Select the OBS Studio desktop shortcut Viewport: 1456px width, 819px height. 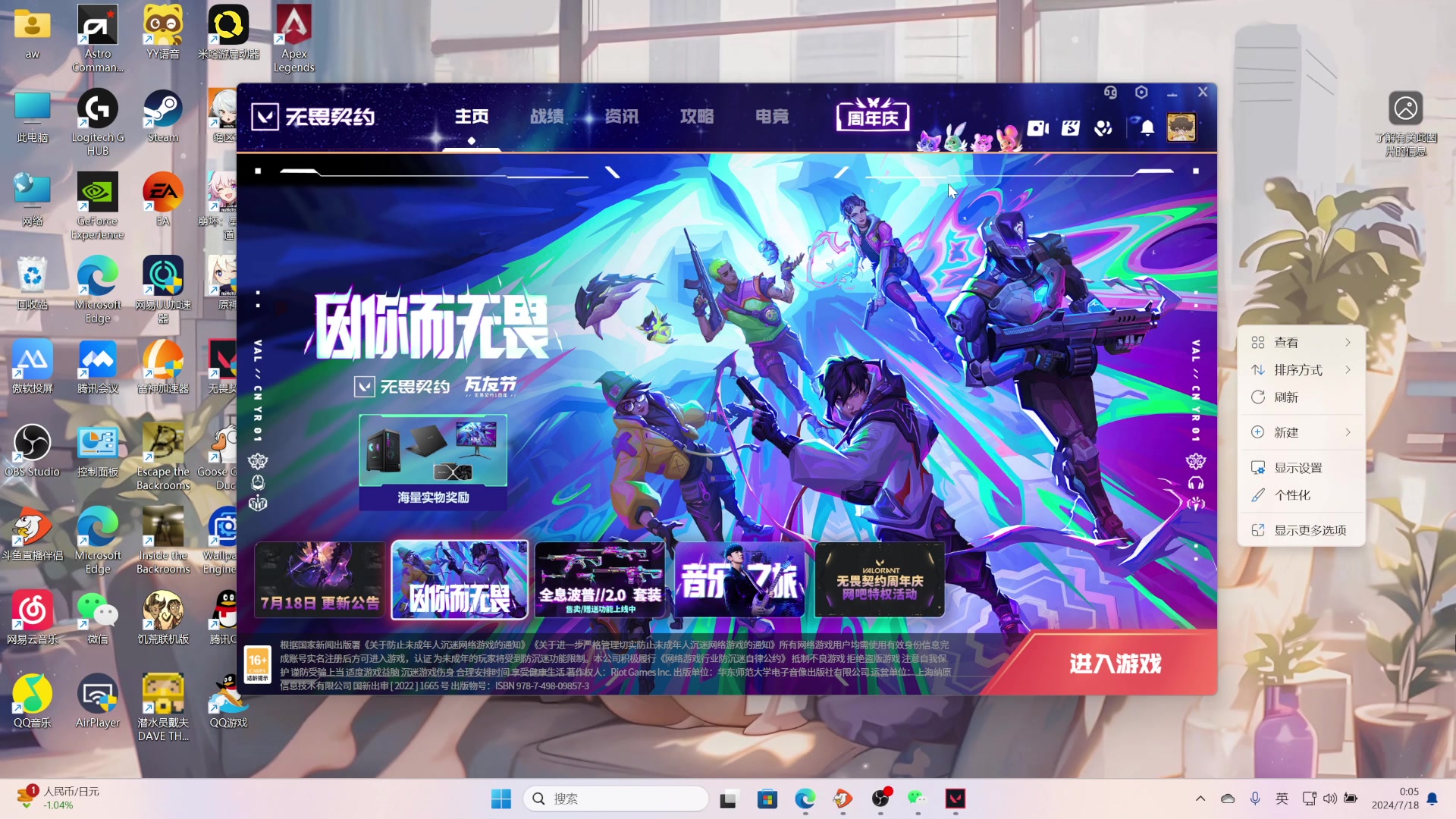point(33,450)
